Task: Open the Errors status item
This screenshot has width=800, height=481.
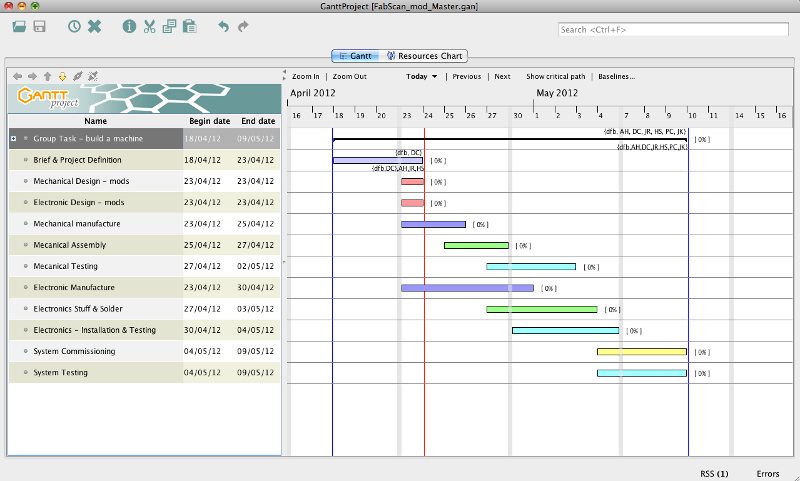Action: pyautogui.click(x=767, y=474)
